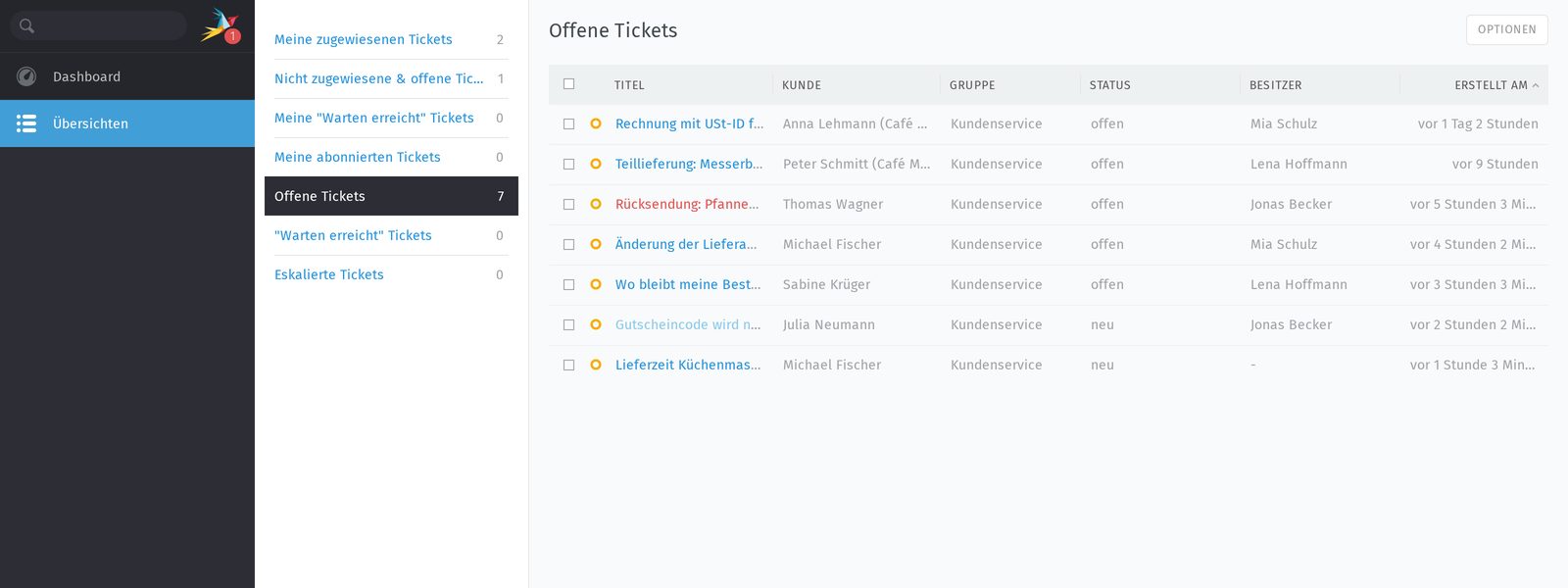Click customer Anna Lehmann (Café ...
Viewport: 1568px width, 588px height.
coord(855,123)
